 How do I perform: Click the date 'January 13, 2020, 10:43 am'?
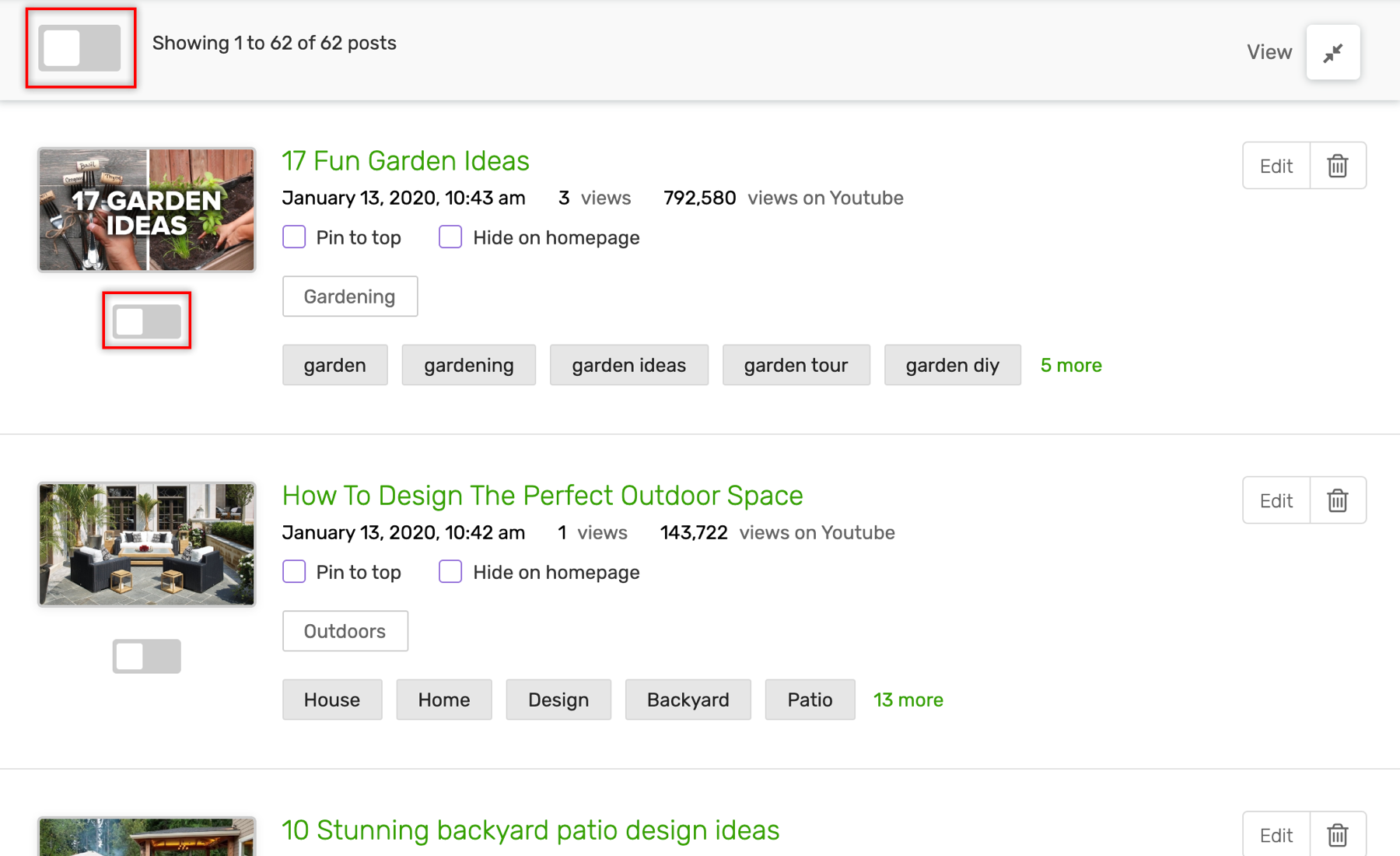[x=404, y=198]
